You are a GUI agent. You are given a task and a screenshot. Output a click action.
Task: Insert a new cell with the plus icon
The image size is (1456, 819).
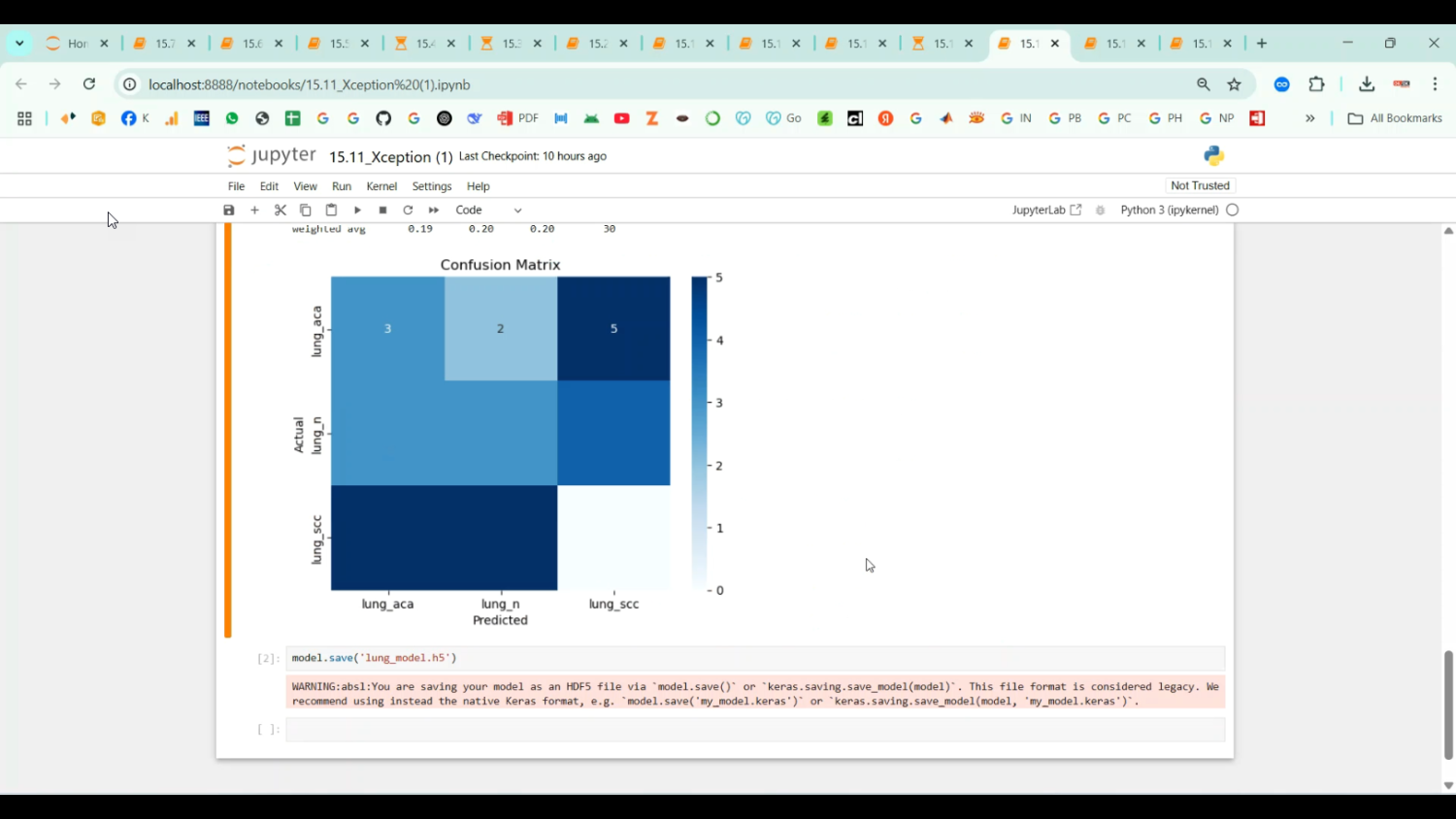pyautogui.click(x=254, y=210)
